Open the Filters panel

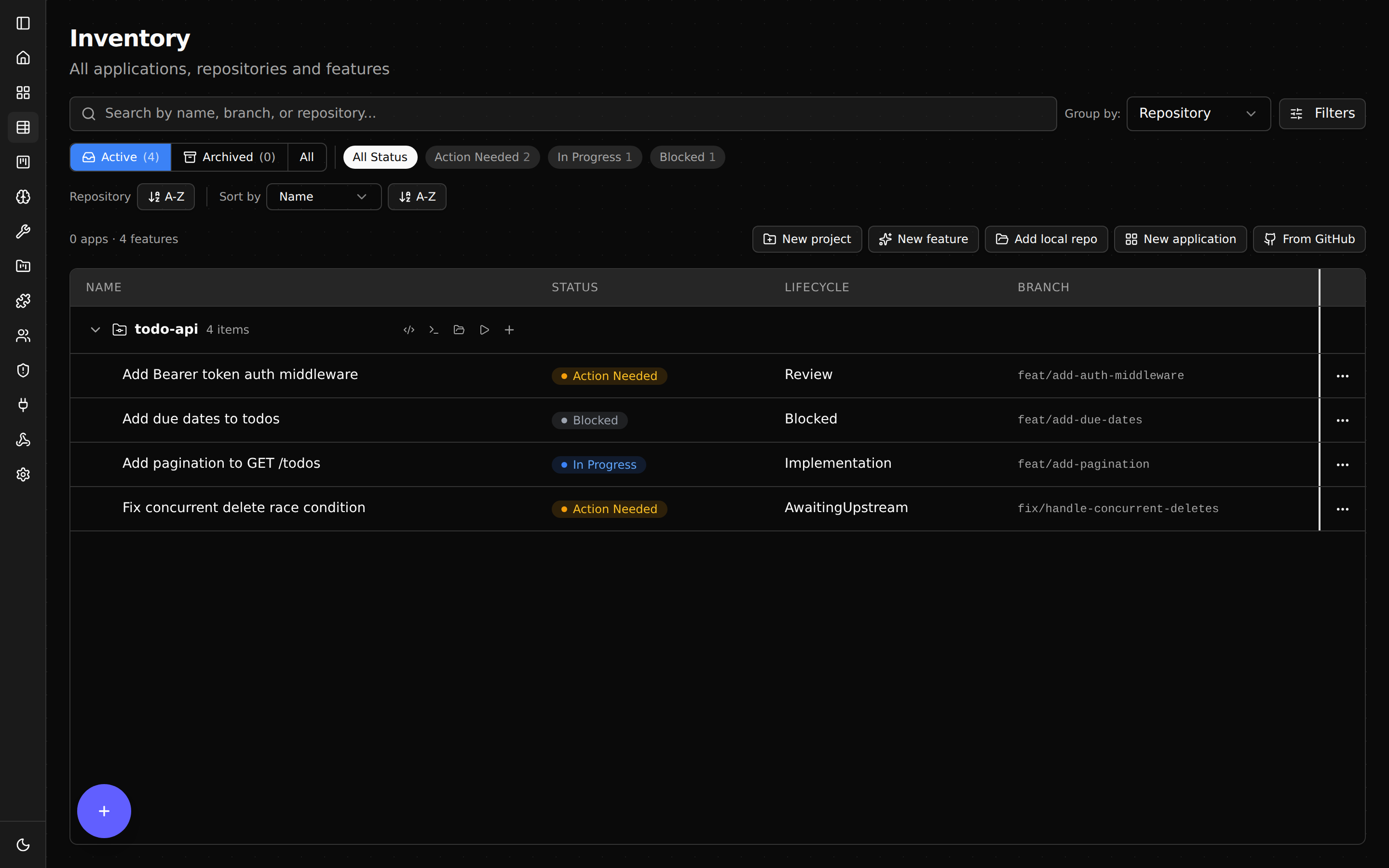[1322, 114]
